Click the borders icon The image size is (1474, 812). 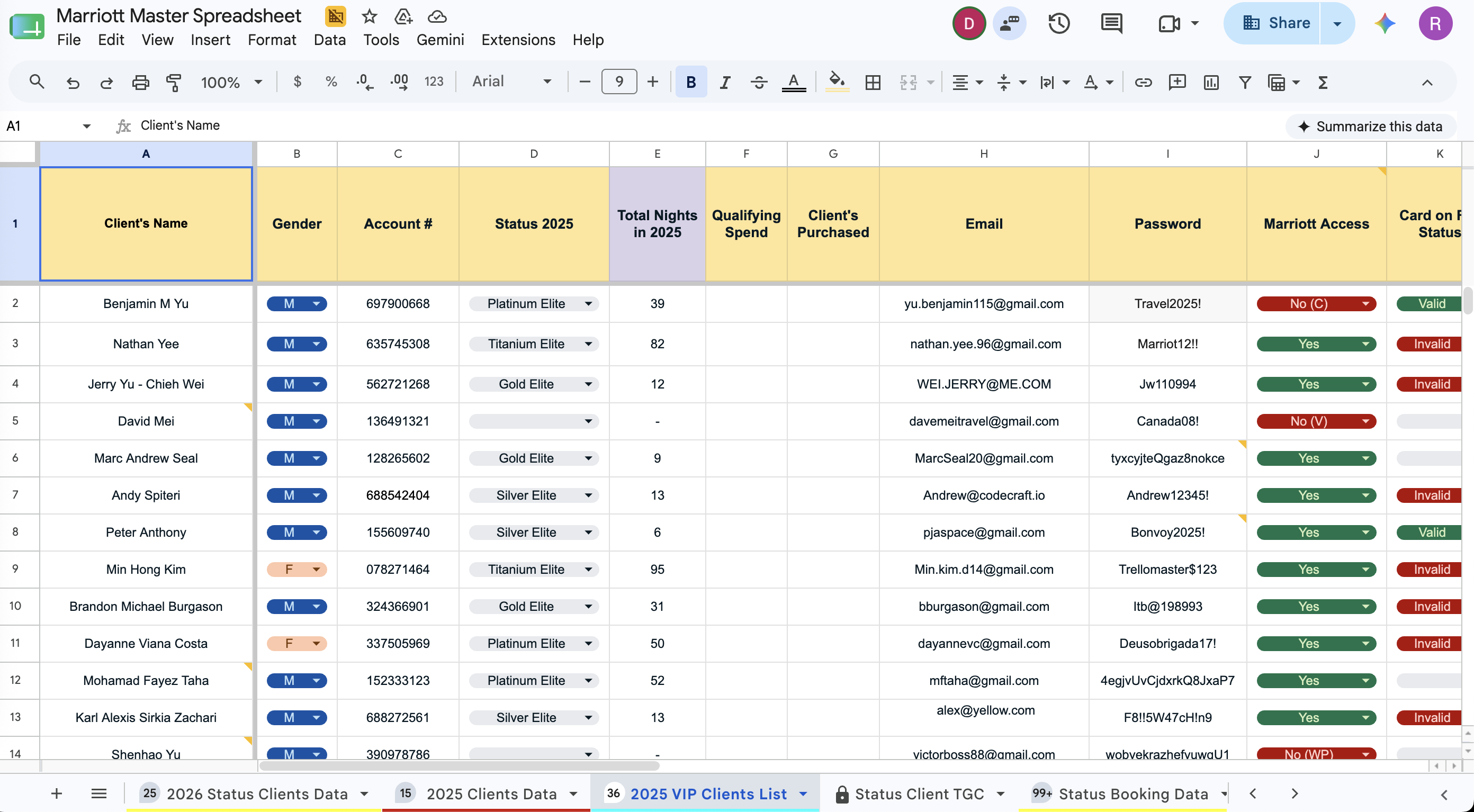click(x=873, y=83)
